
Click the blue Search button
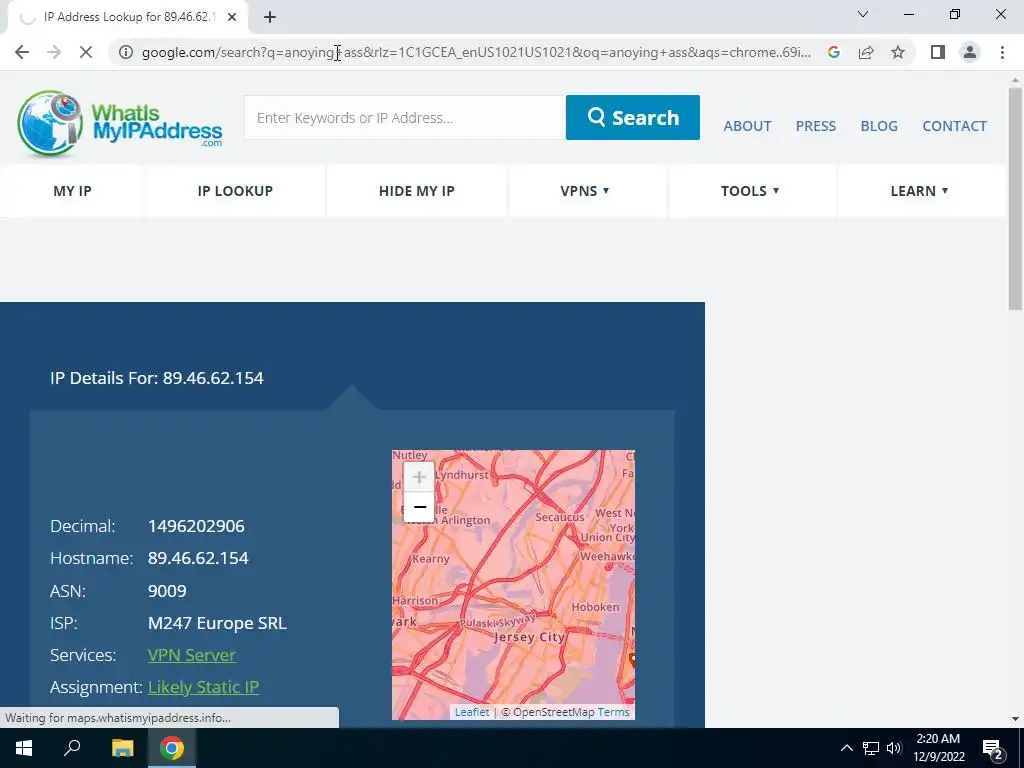pyautogui.click(x=633, y=118)
